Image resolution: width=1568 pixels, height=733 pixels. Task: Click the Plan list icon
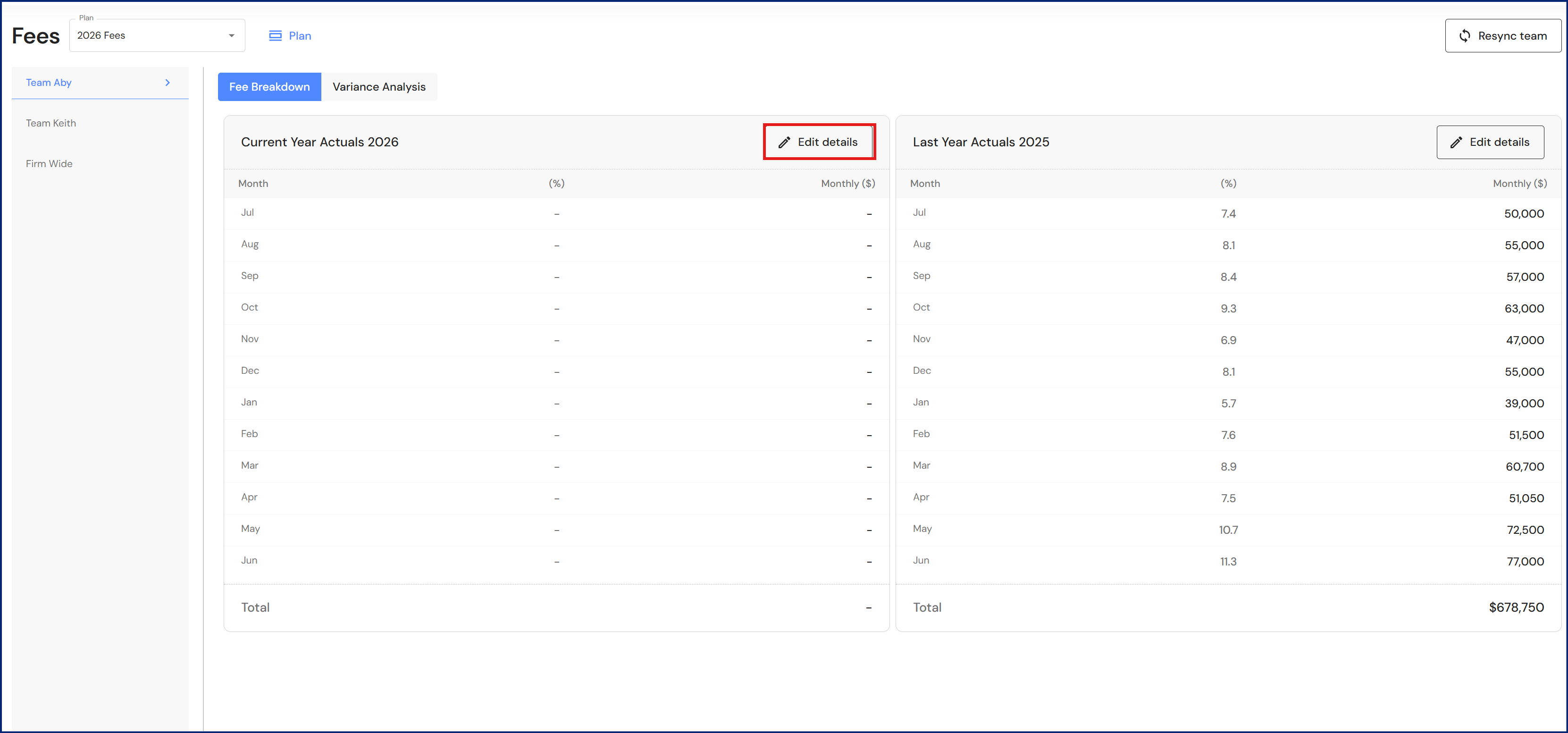click(x=275, y=36)
